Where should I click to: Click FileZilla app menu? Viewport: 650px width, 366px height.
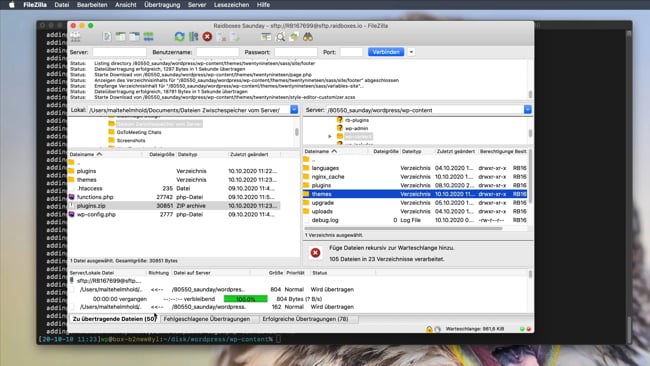[35, 5]
